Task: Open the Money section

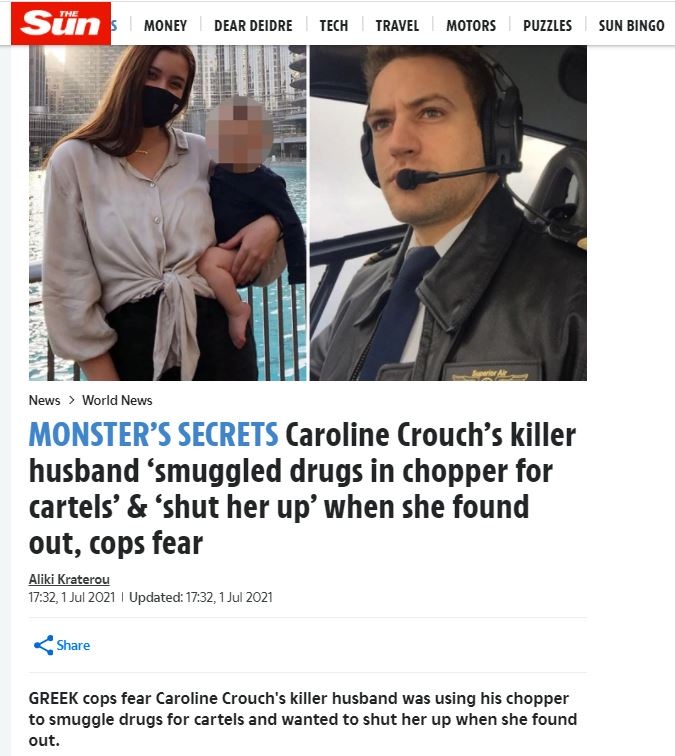Action: (x=165, y=25)
